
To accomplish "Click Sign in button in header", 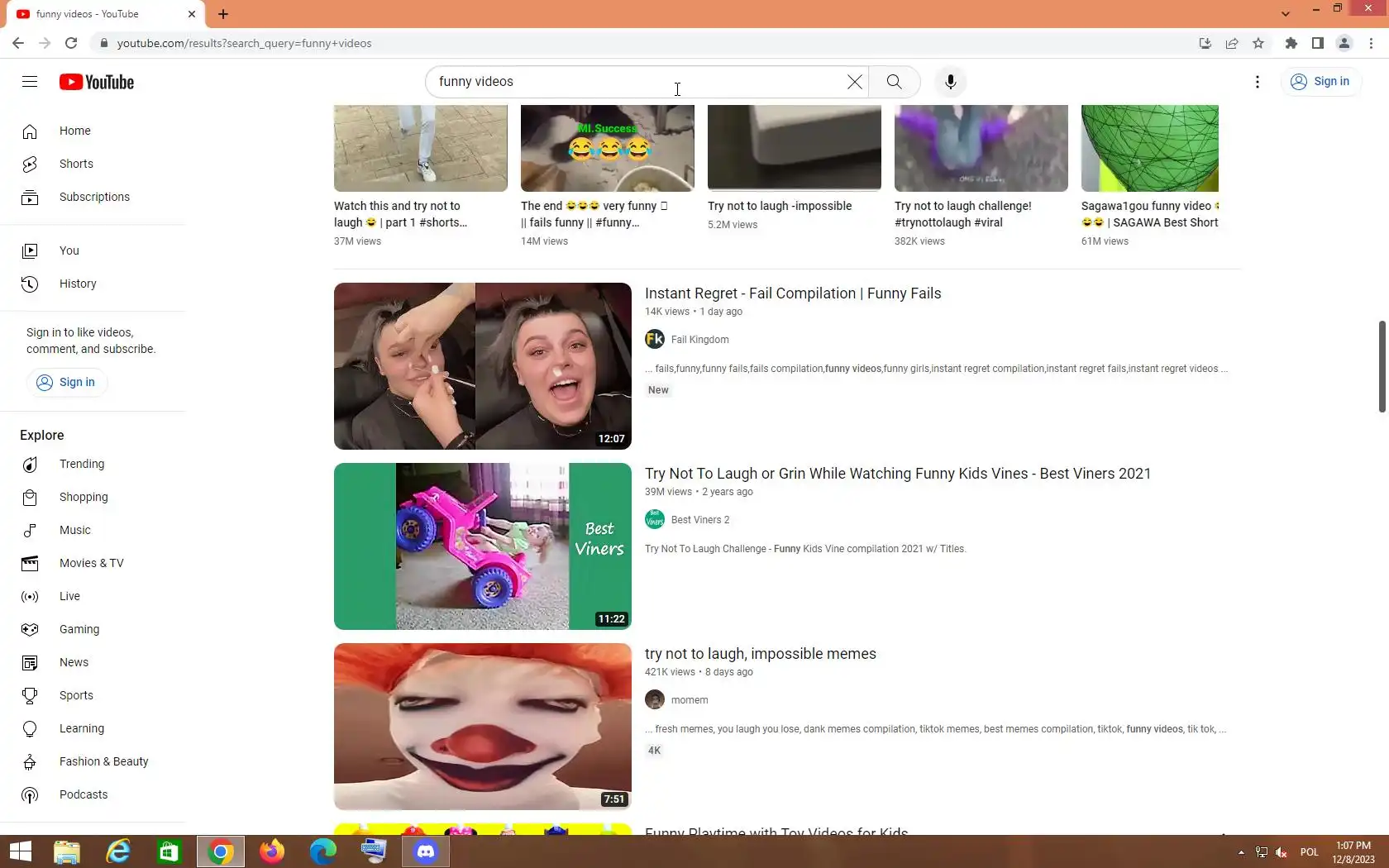I will tap(1320, 81).
